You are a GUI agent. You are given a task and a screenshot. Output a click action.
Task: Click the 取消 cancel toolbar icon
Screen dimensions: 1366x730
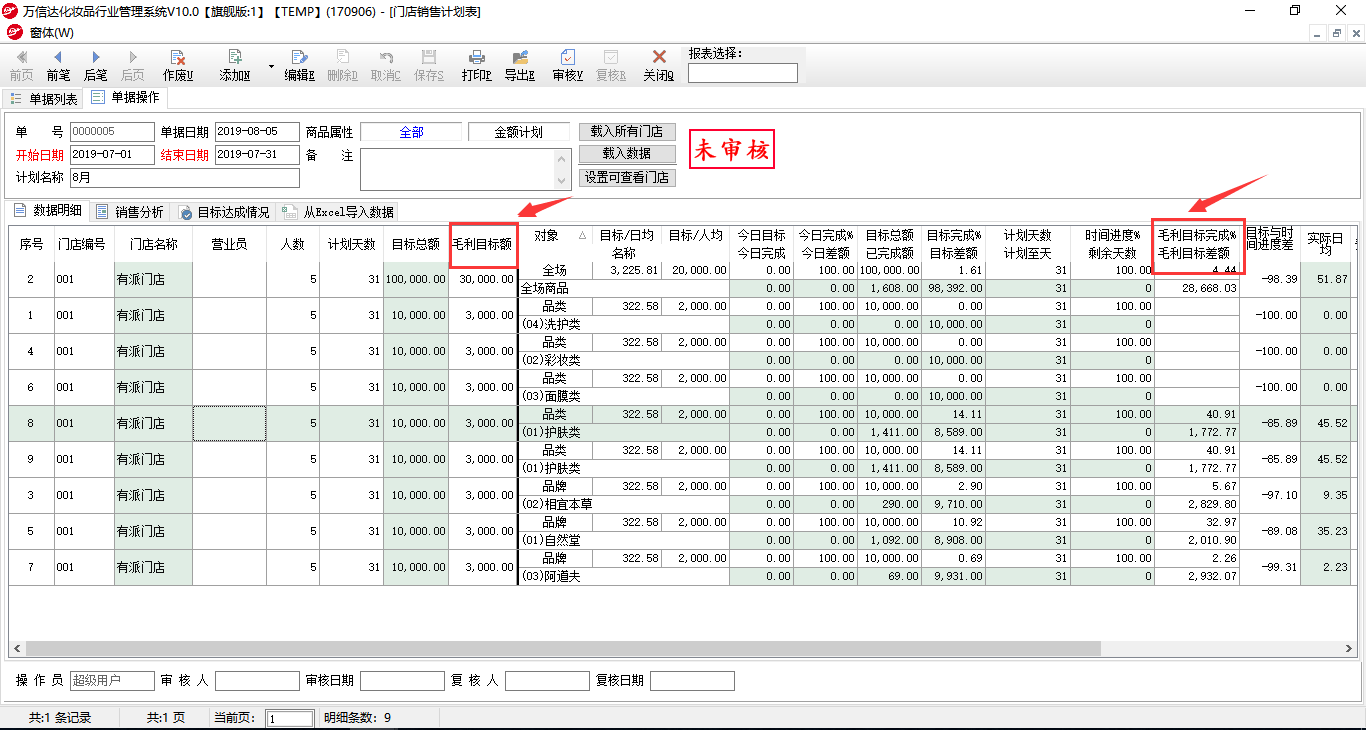click(385, 65)
